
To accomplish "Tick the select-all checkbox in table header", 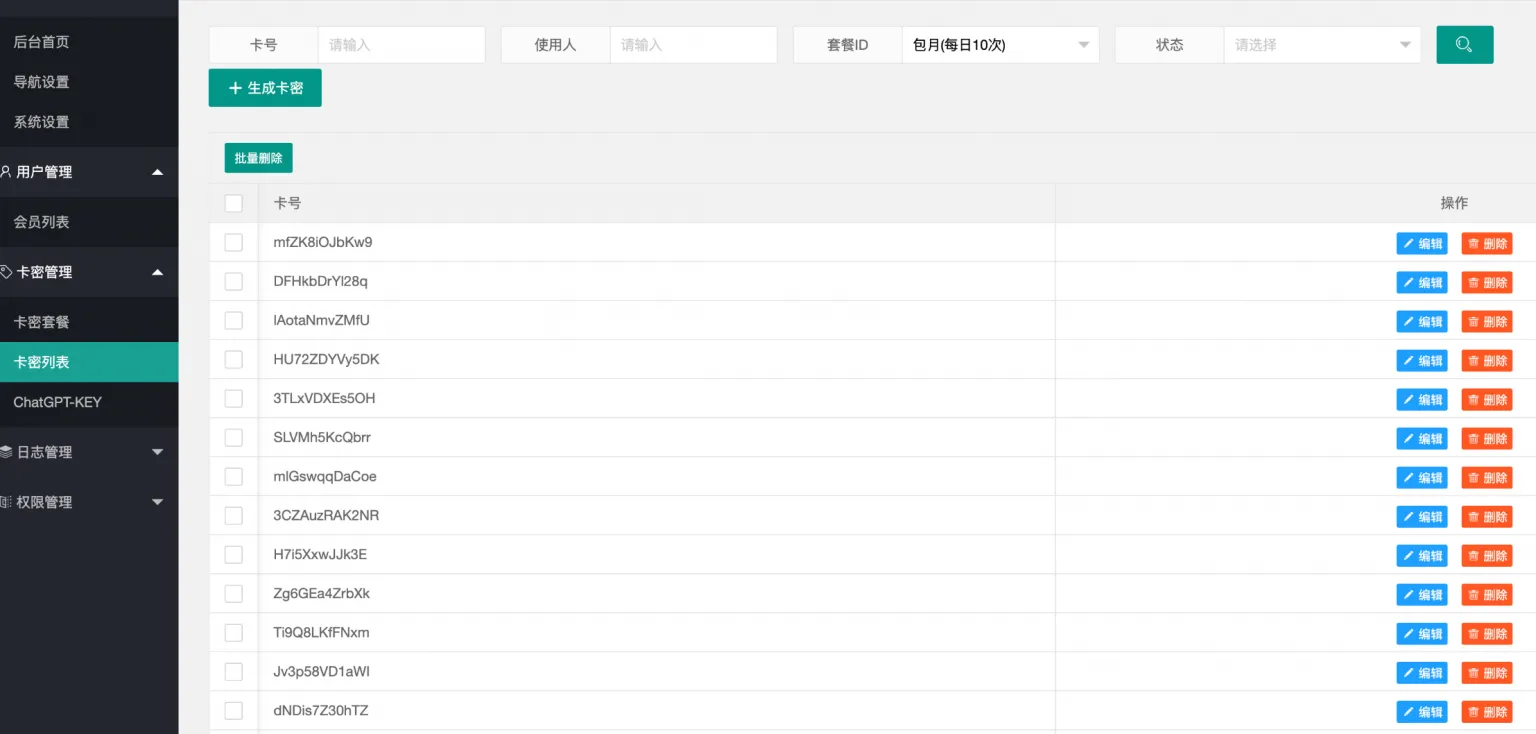I will (x=234, y=203).
